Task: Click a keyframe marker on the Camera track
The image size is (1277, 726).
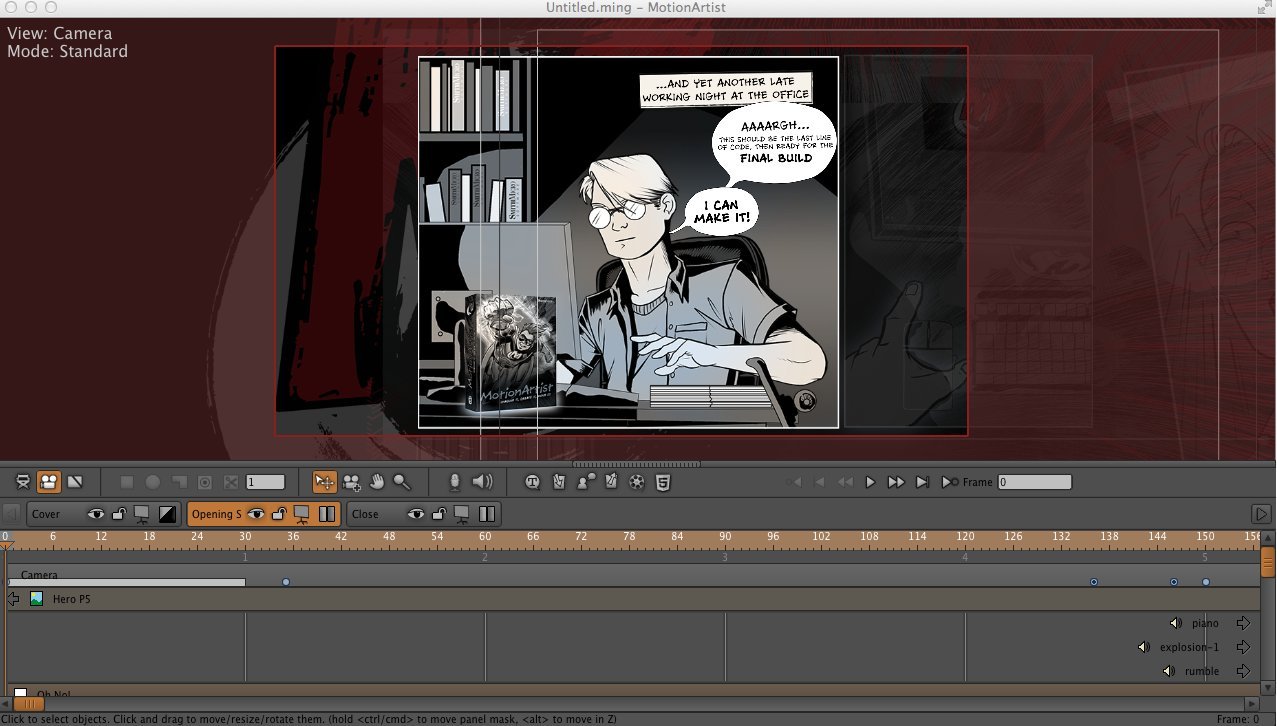Action: (286, 581)
